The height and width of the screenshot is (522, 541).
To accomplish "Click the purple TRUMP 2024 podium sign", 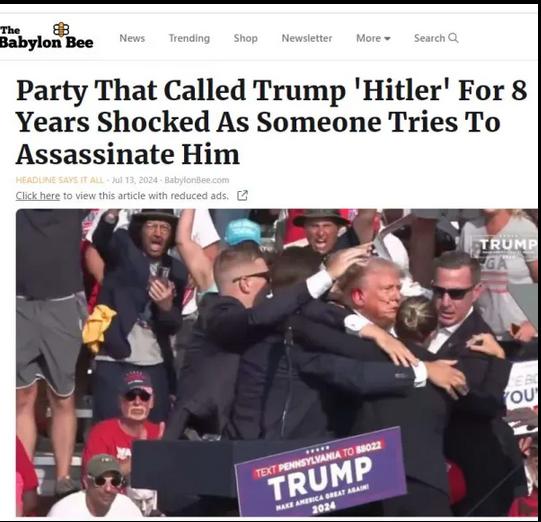I will (320, 472).
